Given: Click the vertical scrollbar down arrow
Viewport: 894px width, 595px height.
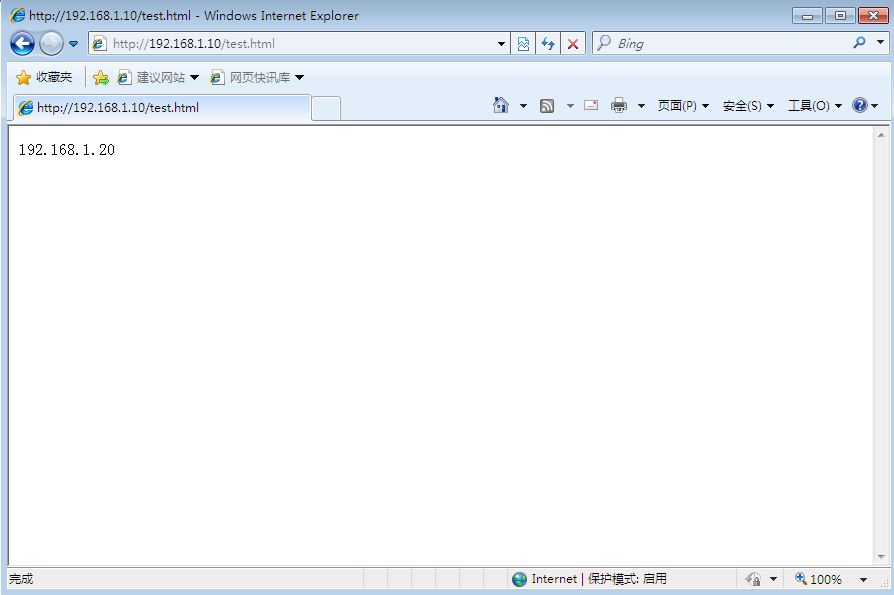Looking at the screenshot, I should 881,557.
